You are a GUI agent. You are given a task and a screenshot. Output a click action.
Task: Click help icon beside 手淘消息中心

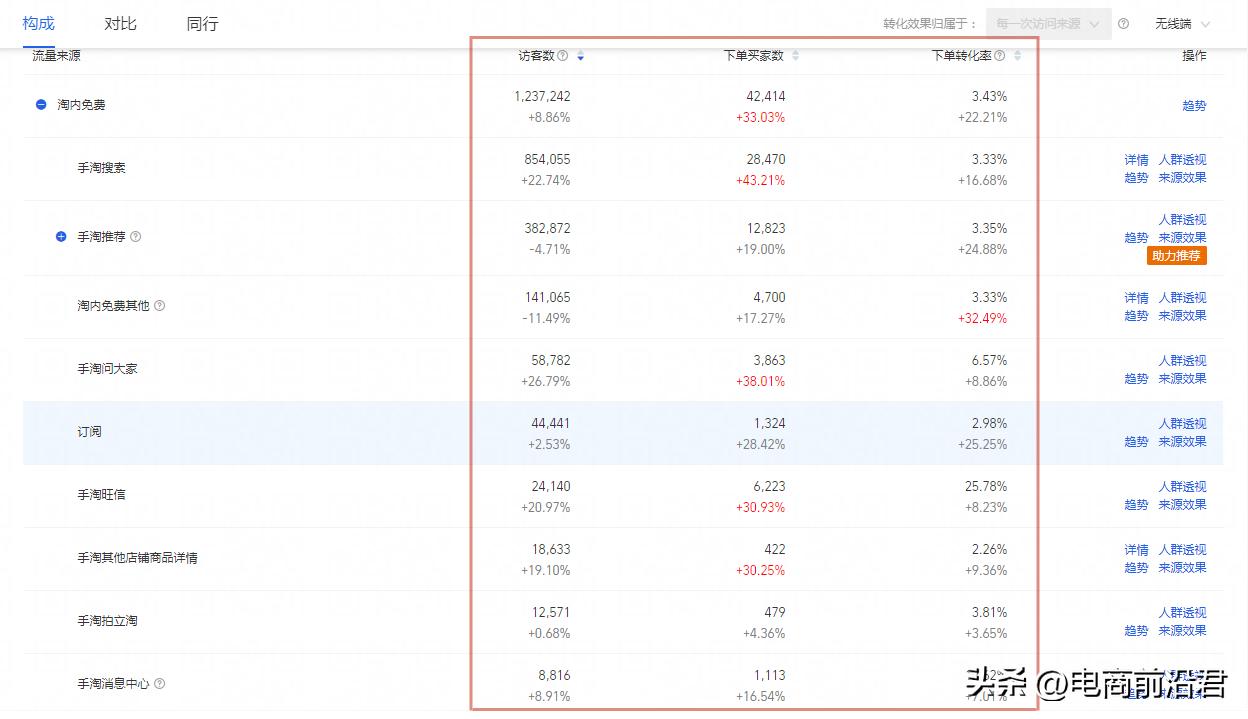pyautogui.click(x=160, y=684)
